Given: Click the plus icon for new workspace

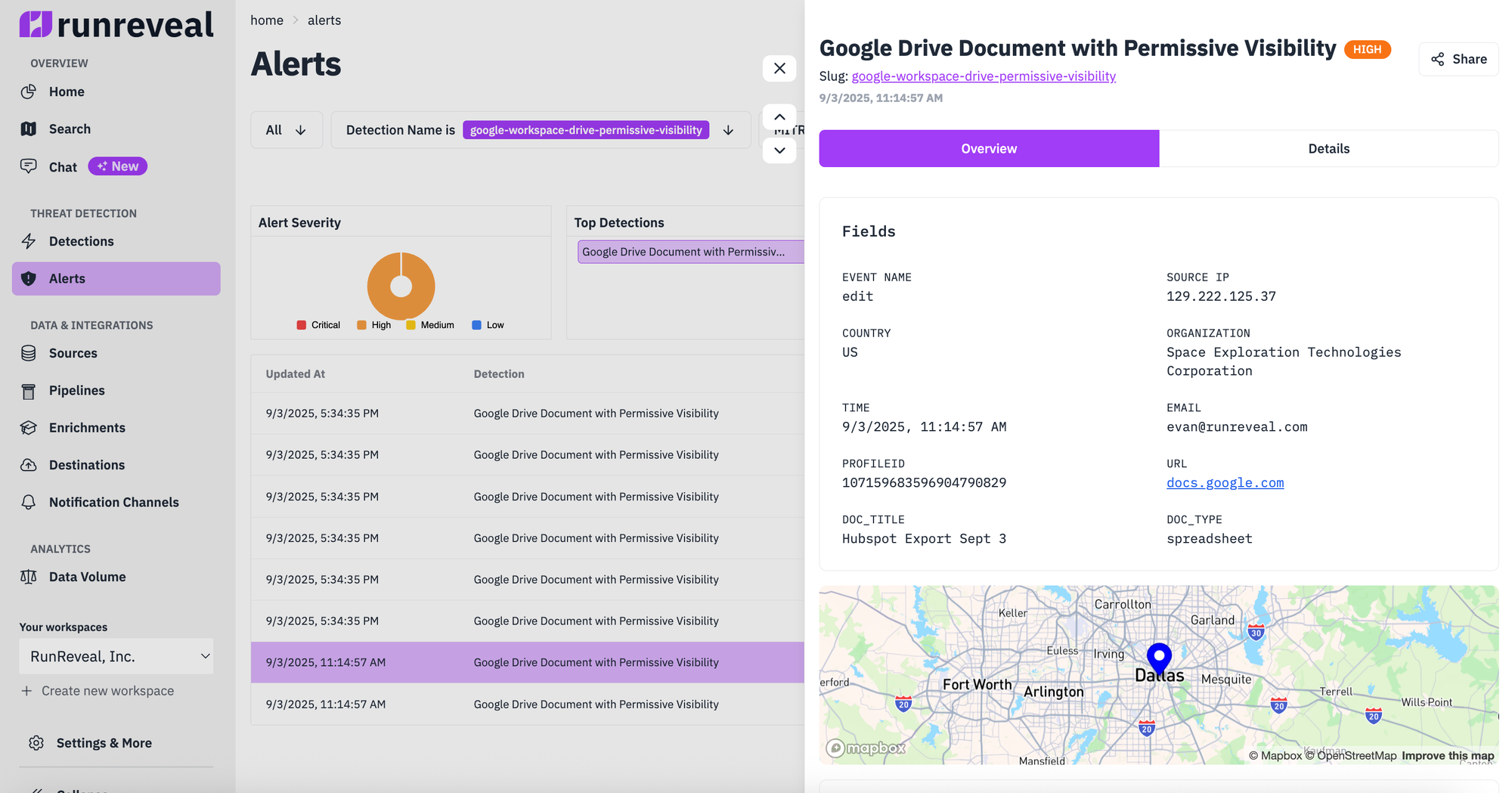Looking at the screenshot, I should click(26, 691).
